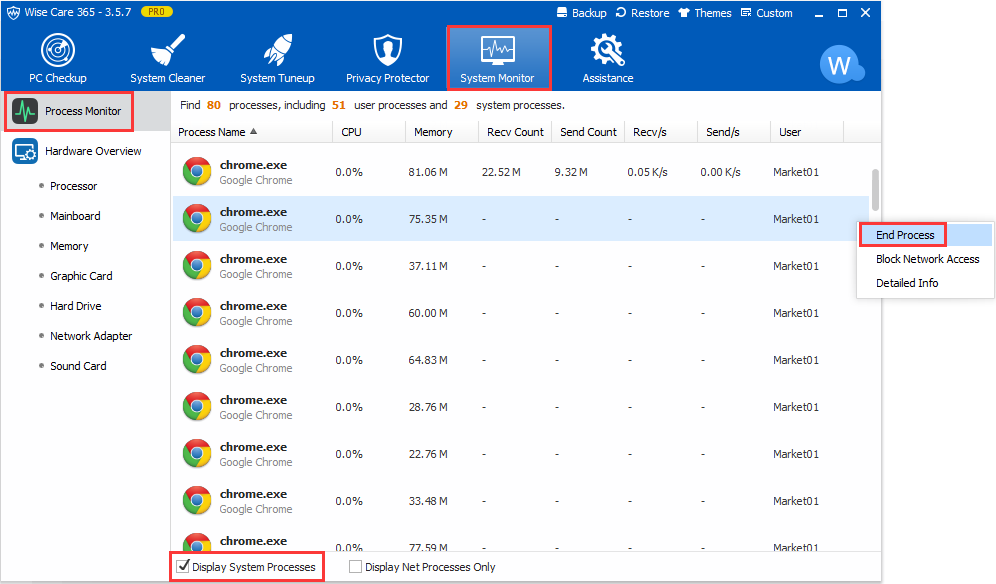Click the Backup button in title bar
The width and height of the screenshot is (996, 584).
pyautogui.click(x=581, y=13)
